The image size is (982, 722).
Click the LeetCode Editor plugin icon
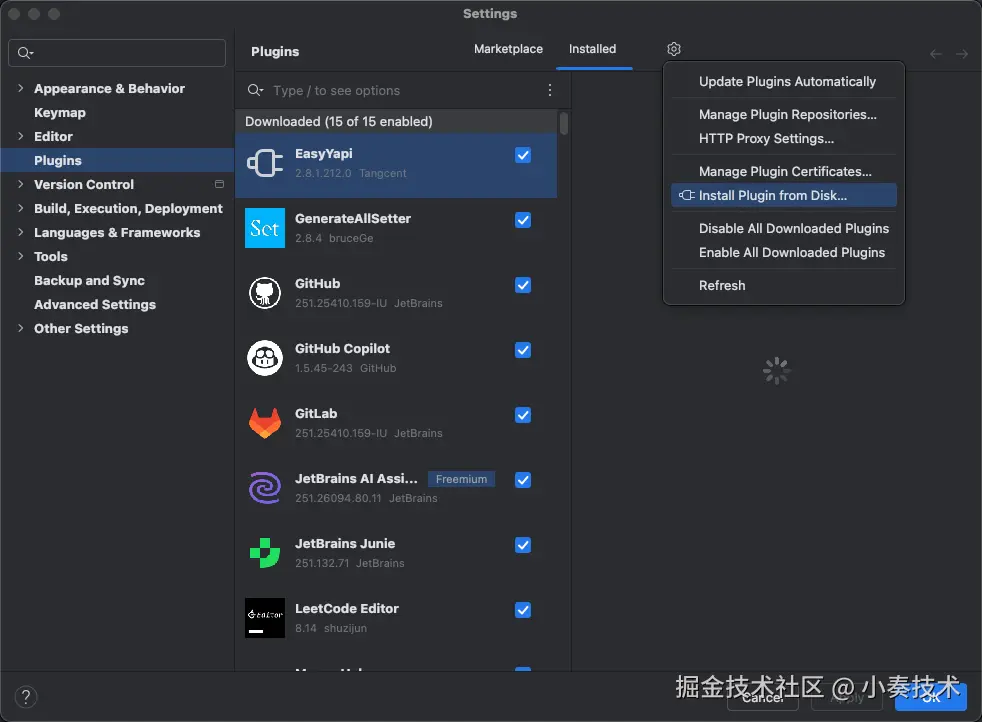[265, 618]
